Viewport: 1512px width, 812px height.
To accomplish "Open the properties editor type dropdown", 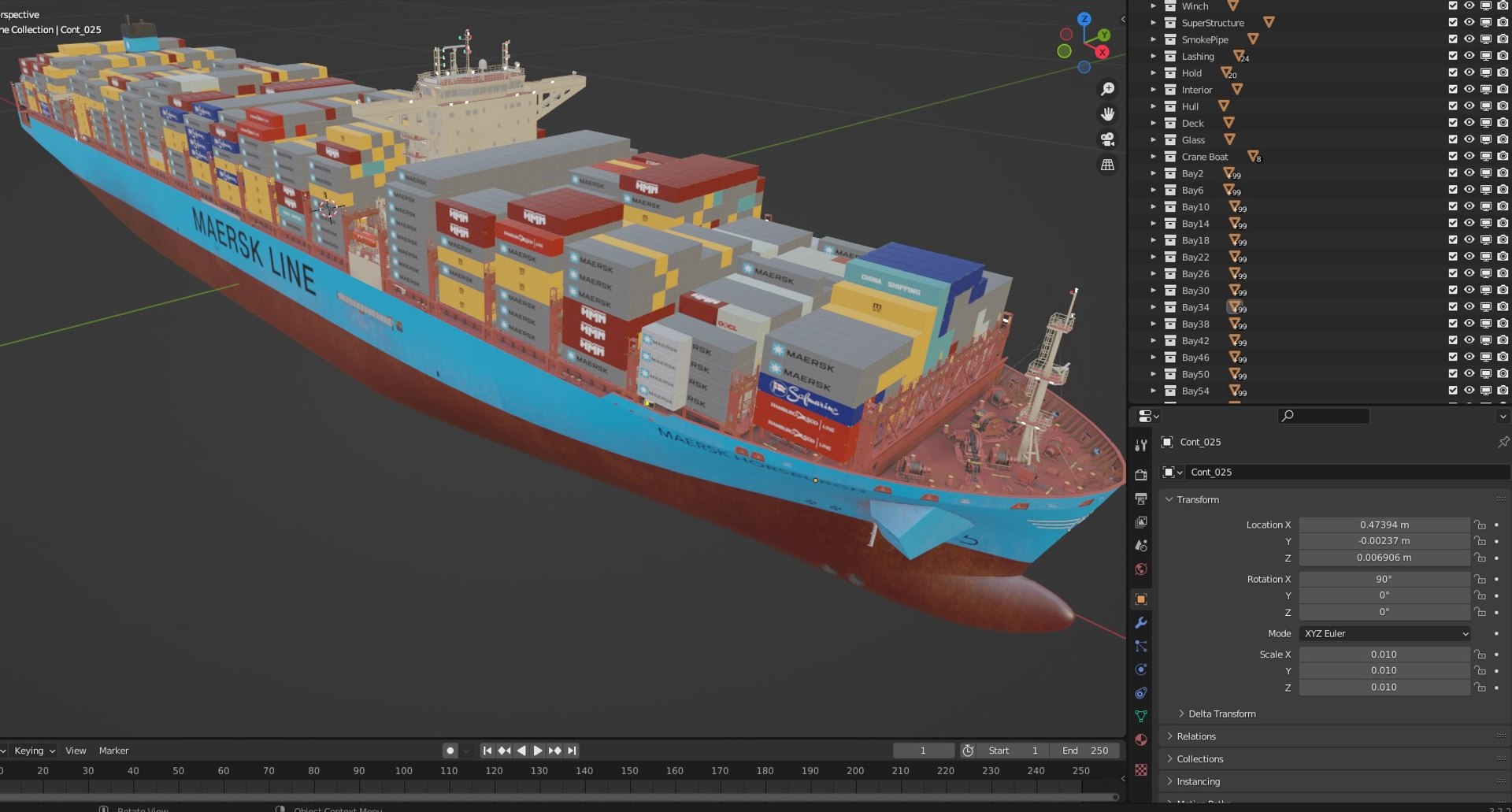I will (x=1149, y=416).
